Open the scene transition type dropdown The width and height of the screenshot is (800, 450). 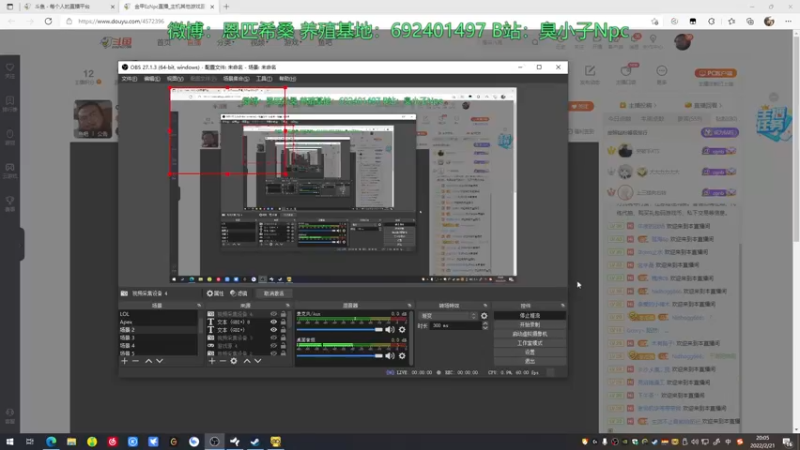(448, 316)
